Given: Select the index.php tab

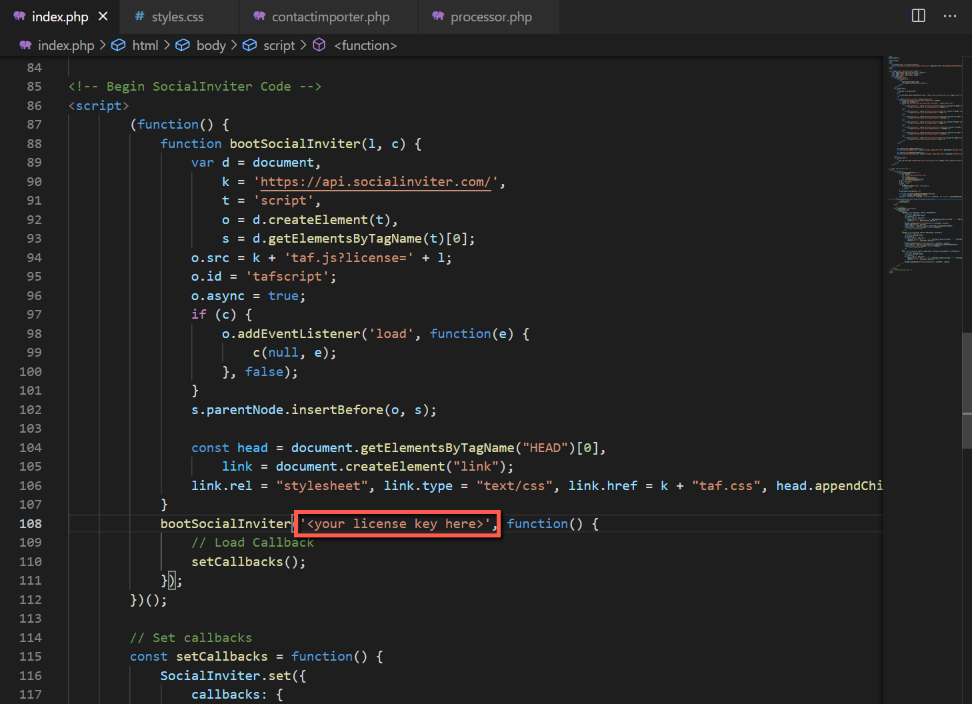Looking at the screenshot, I should pos(60,17).
